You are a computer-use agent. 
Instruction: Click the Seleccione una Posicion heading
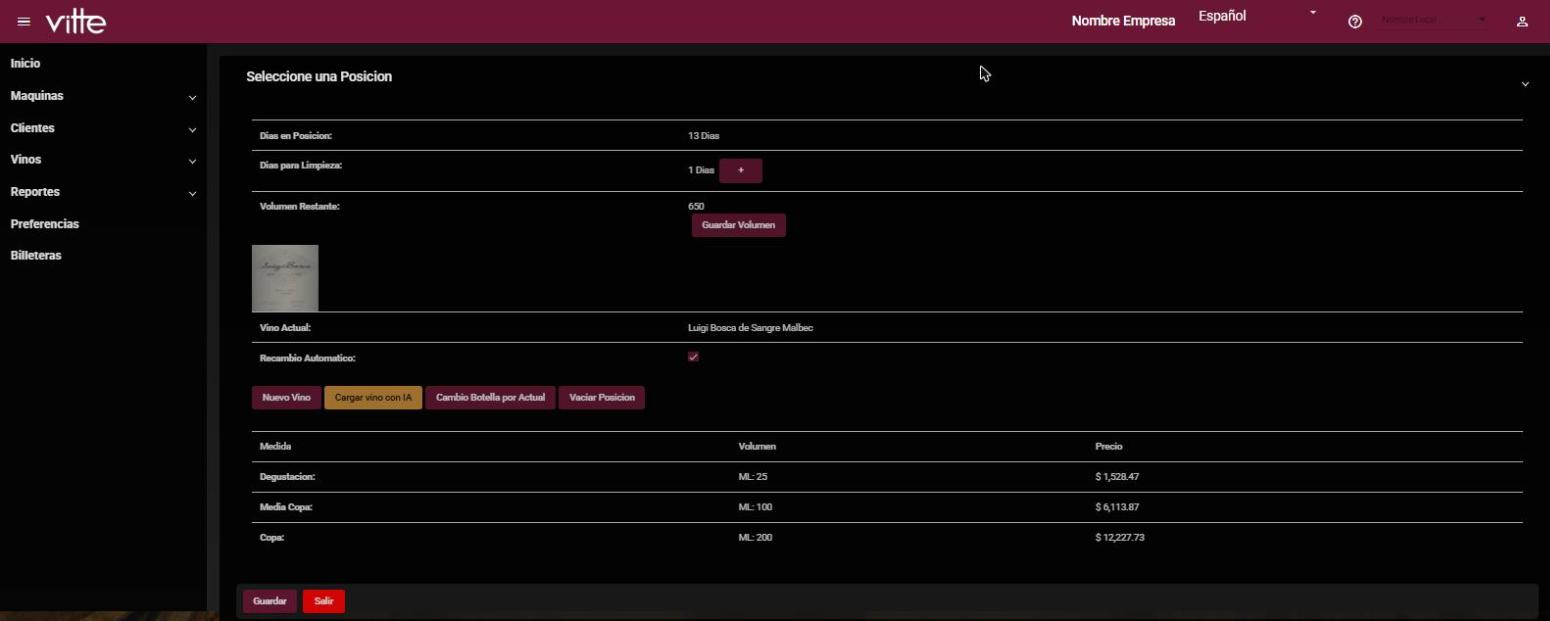(x=319, y=77)
